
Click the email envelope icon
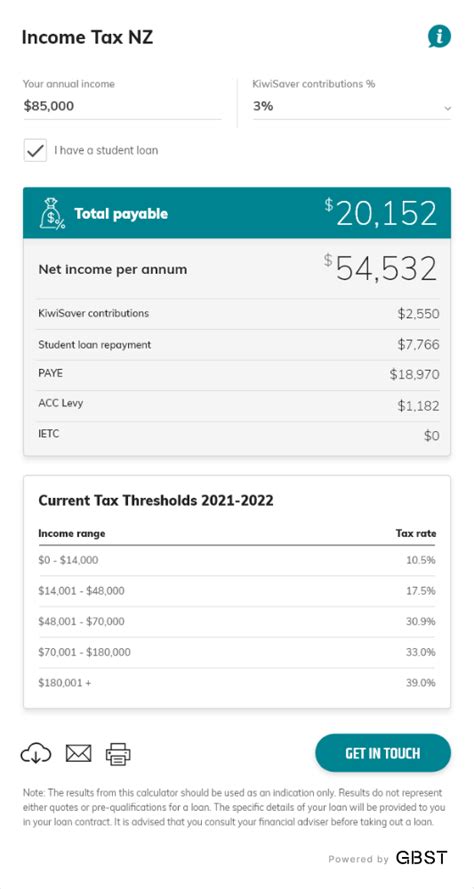click(x=78, y=753)
